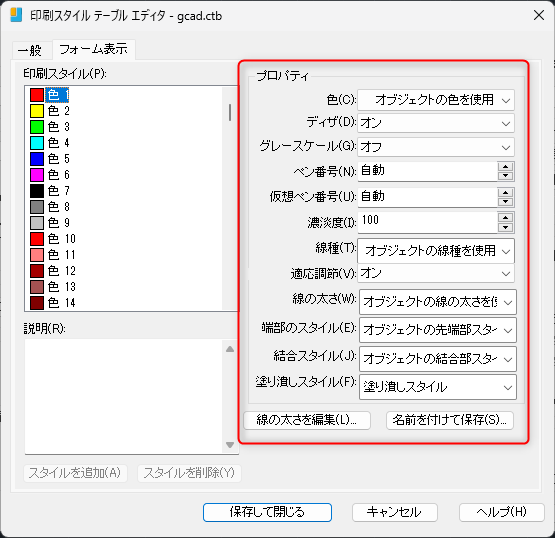This screenshot has height=538, width=555.
Task: Click 保存して閉じる button
Action: (267, 512)
